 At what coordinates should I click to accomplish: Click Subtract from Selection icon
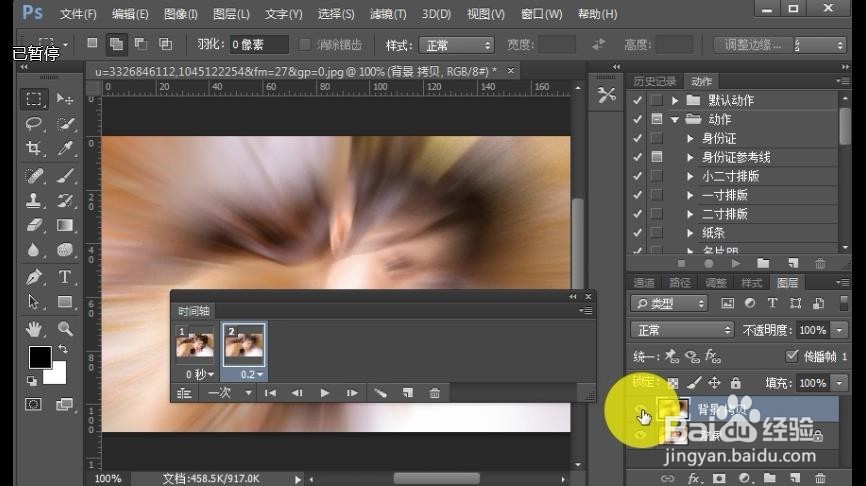[x=141, y=44]
